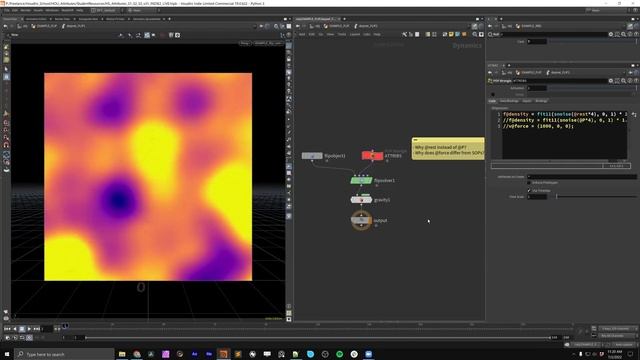640x360 pixels.
Task: Open the Render menu in the main menu bar
Action: (x=25, y=10)
